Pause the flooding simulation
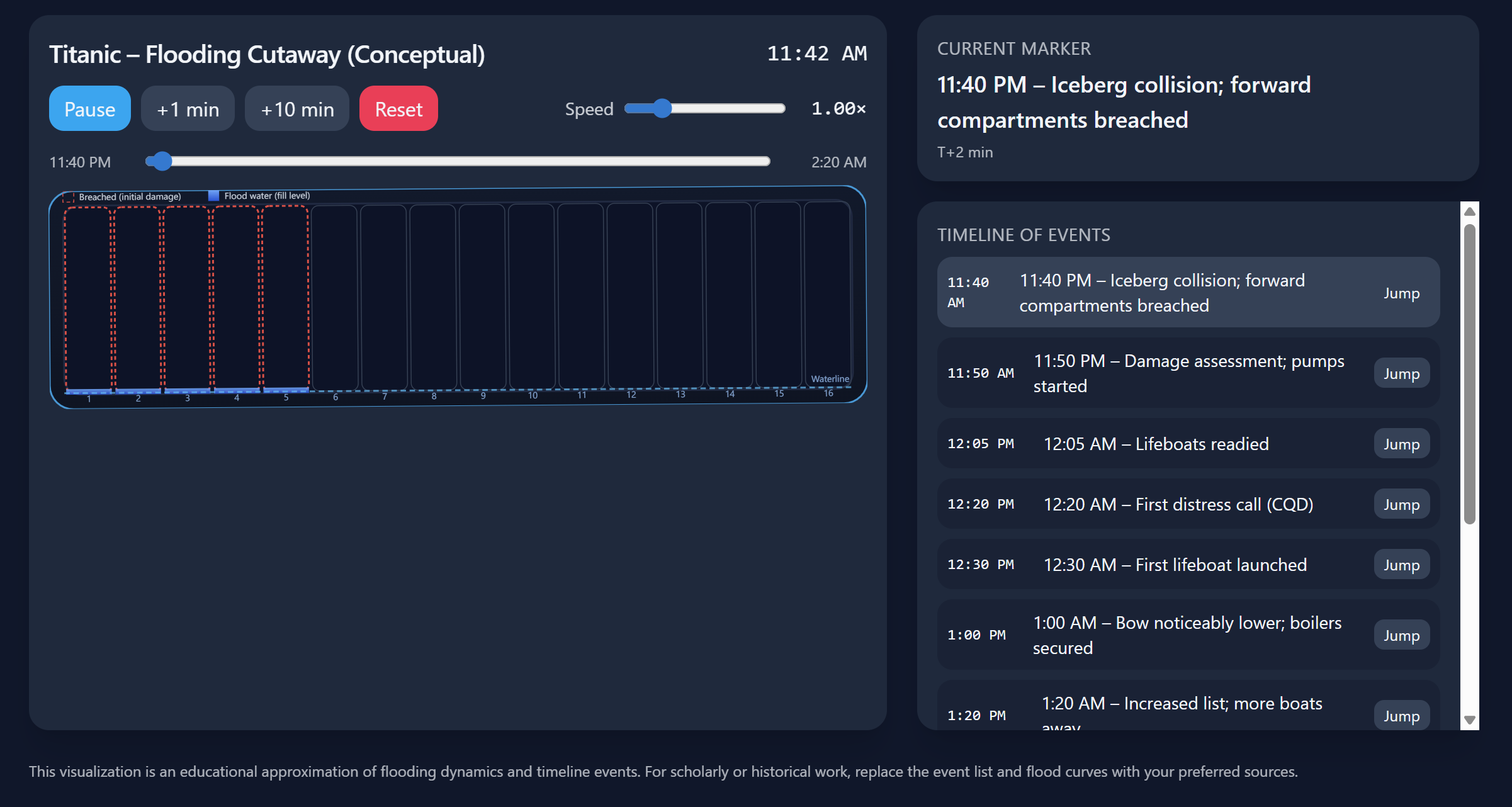This screenshot has width=1512, height=807. pyautogui.click(x=90, y=109)
